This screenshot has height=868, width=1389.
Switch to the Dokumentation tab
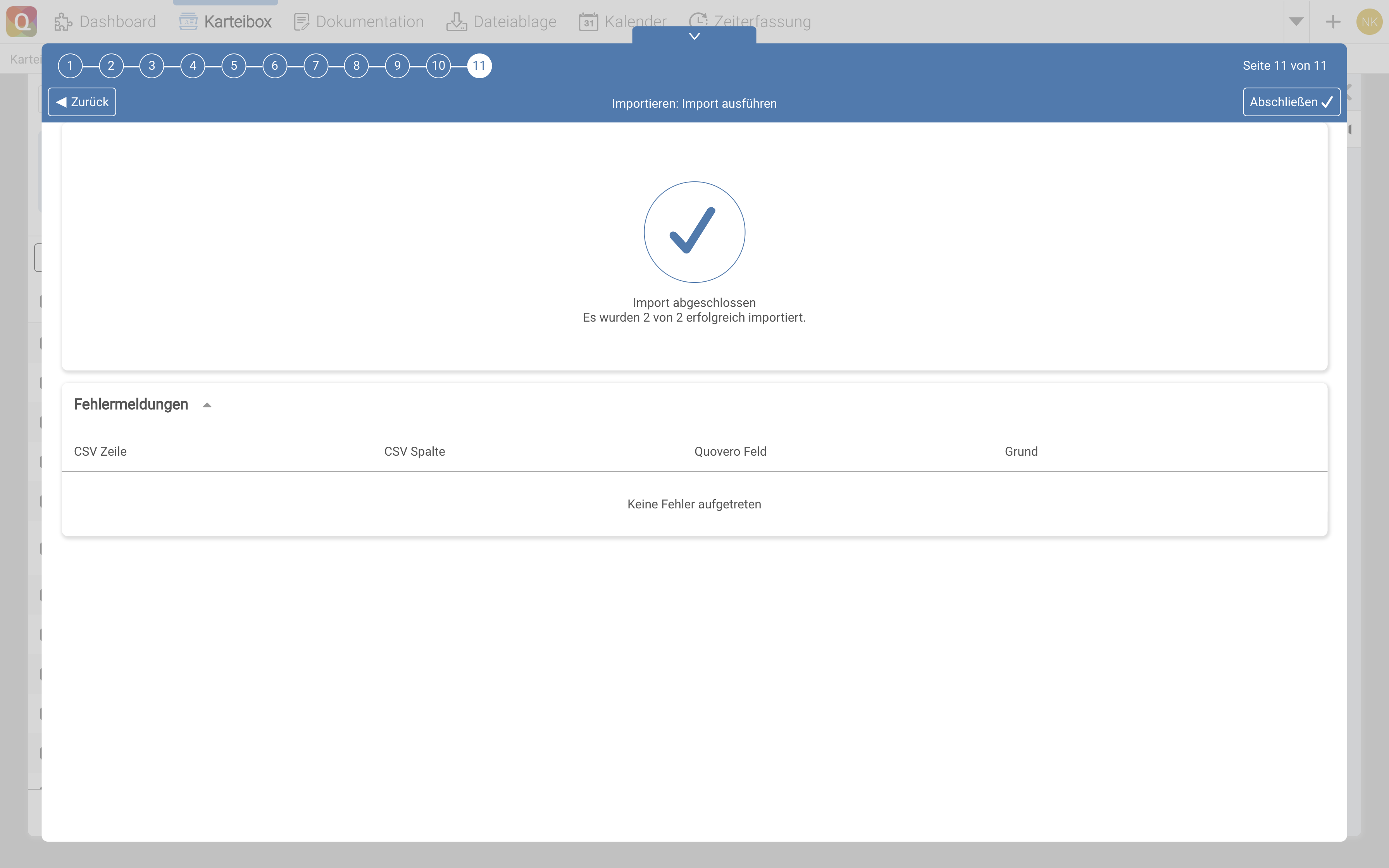click(370, 22)
